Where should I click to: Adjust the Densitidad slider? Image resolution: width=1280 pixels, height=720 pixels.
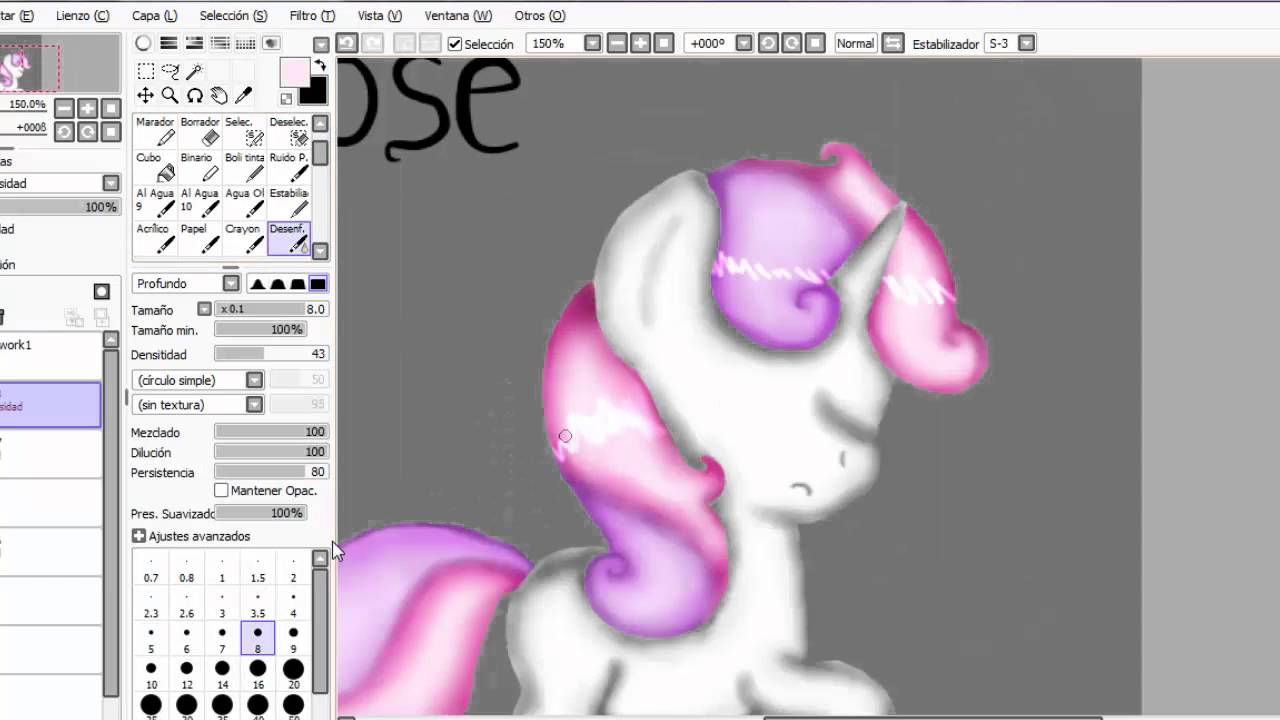[x=271, y=354]
